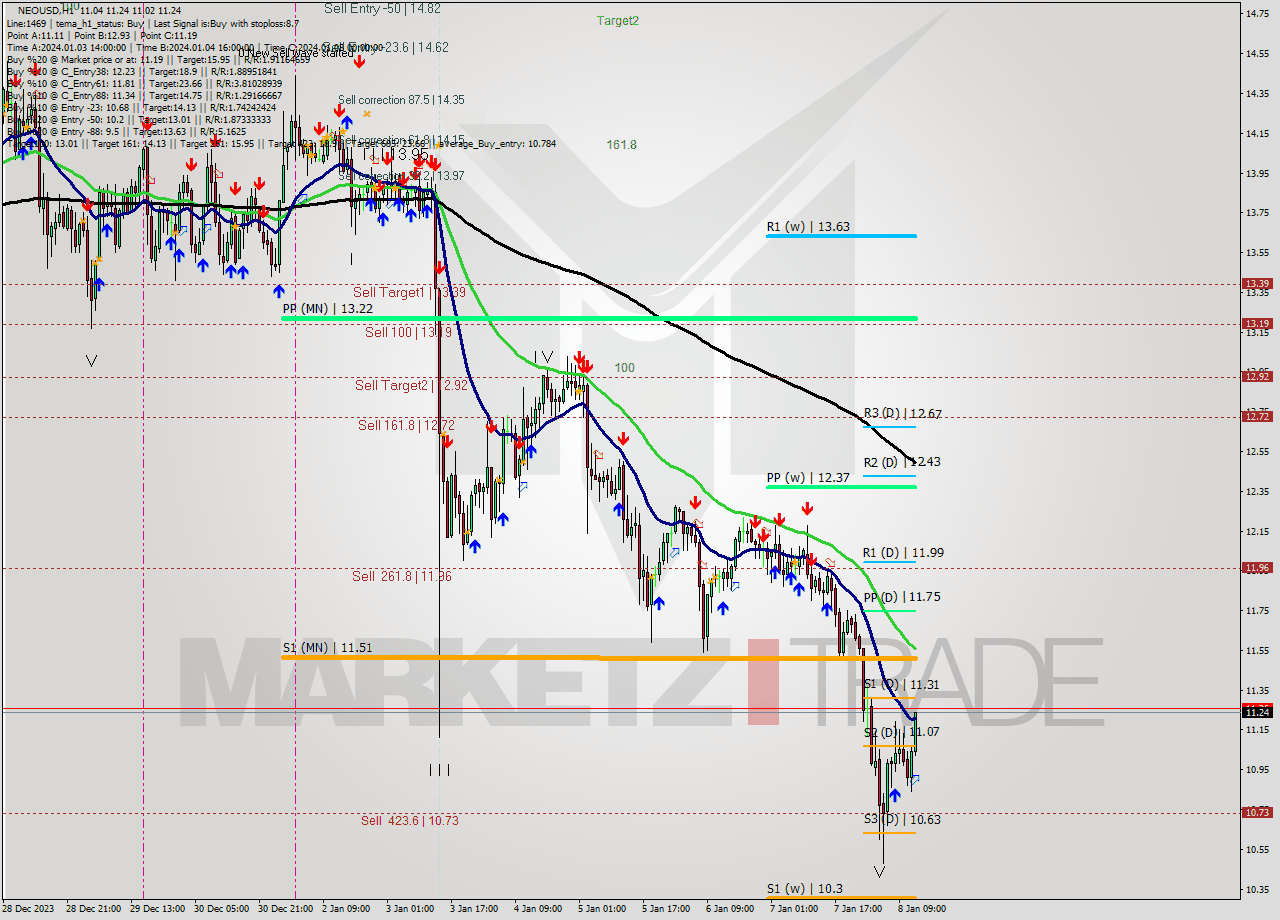Click the red 13.19 price tag on the axis
Viewport: 1280px width, 920px height.
pos(1257,324)
